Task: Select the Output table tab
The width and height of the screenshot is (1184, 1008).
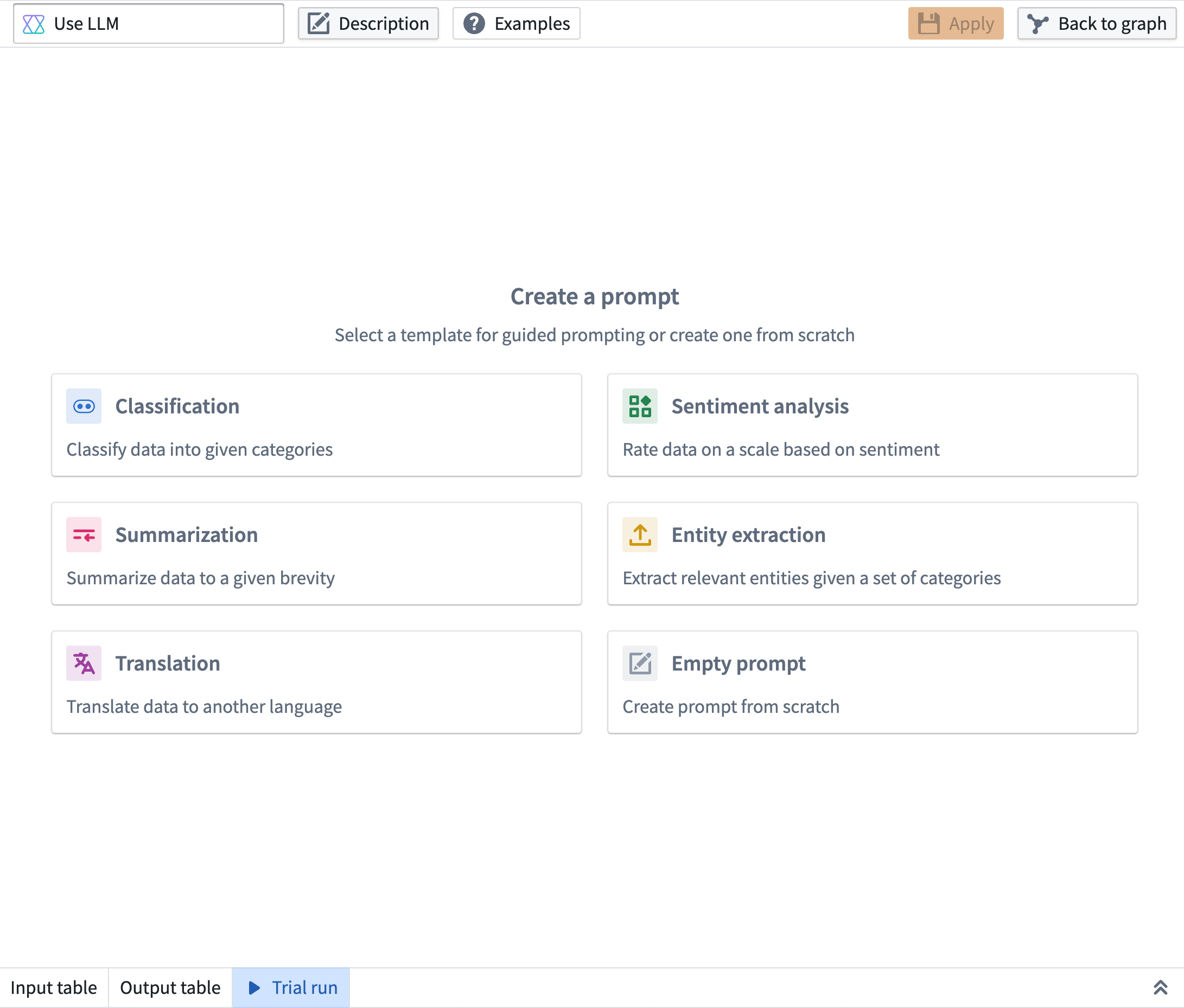Action: pyautogui.click(x=170, y=987)
